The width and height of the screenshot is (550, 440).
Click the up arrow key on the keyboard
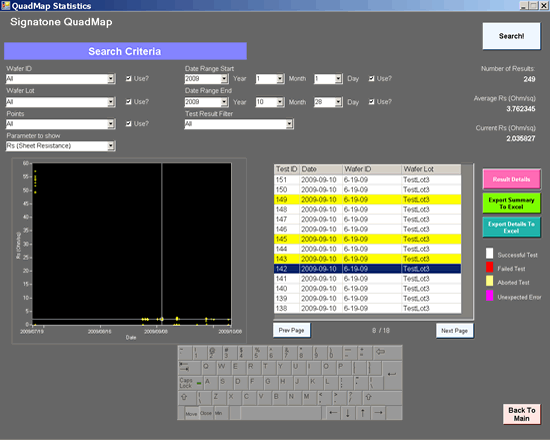363,413
